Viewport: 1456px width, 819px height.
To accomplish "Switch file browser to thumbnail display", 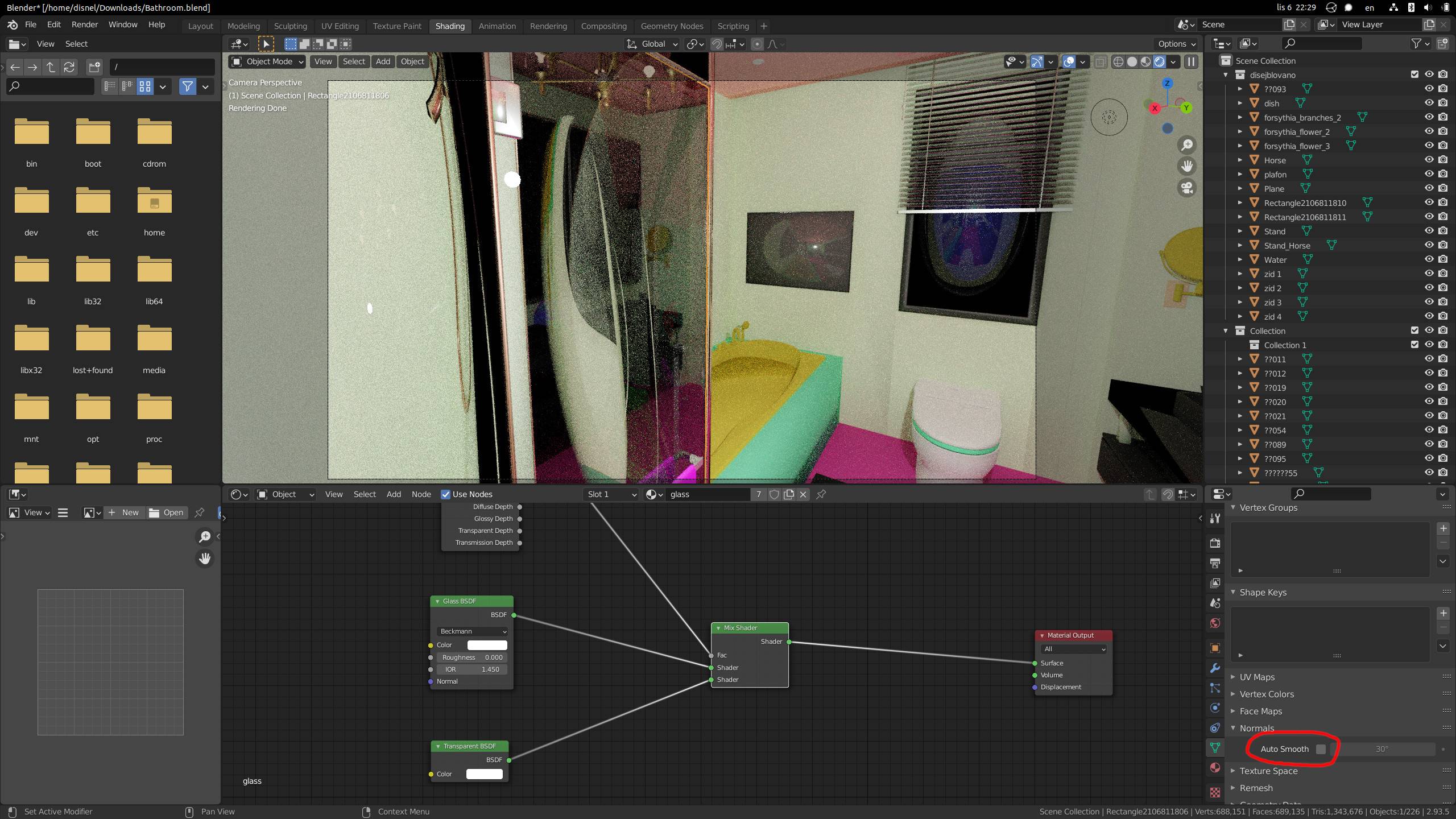I will tap(145, 86).
